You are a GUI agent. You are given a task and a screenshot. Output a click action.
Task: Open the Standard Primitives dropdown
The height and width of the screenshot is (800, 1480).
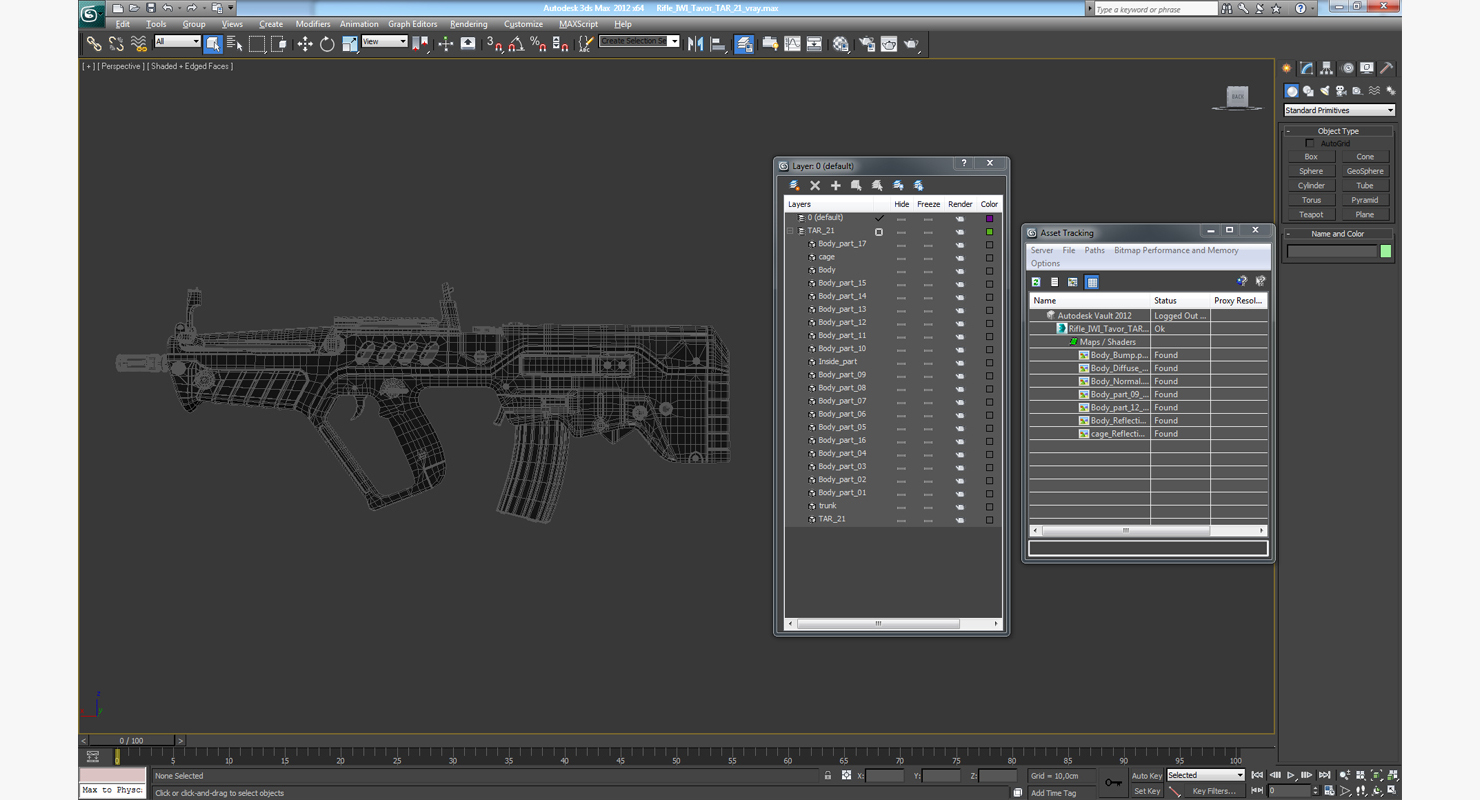click(1339, 110)
